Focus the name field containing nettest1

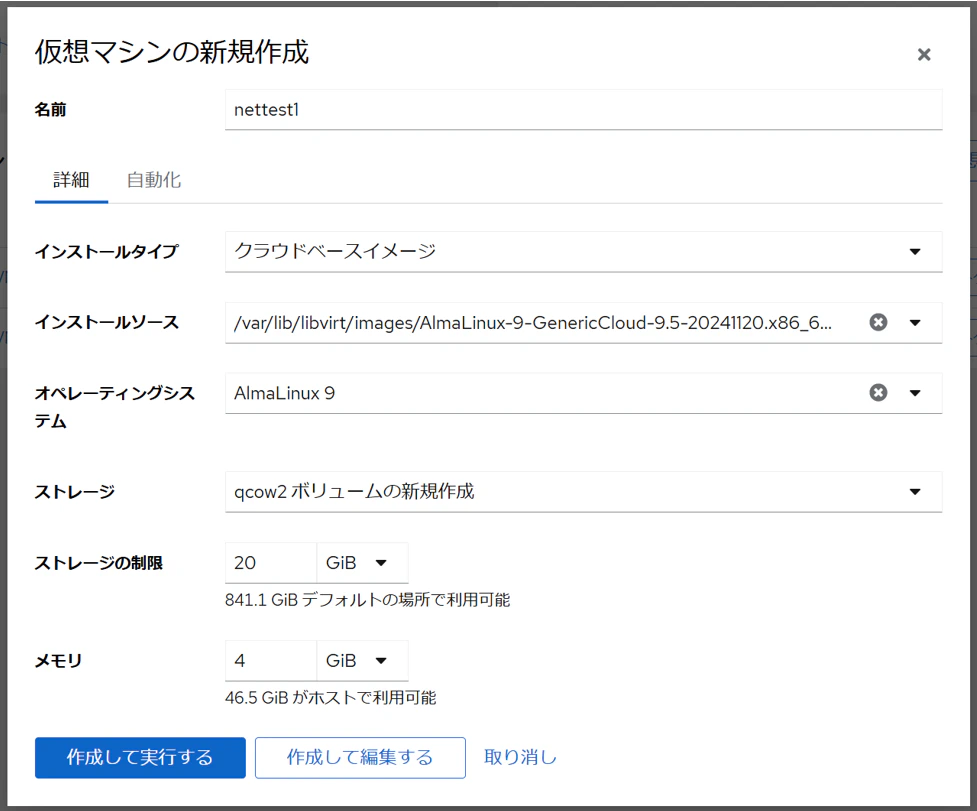583,110
